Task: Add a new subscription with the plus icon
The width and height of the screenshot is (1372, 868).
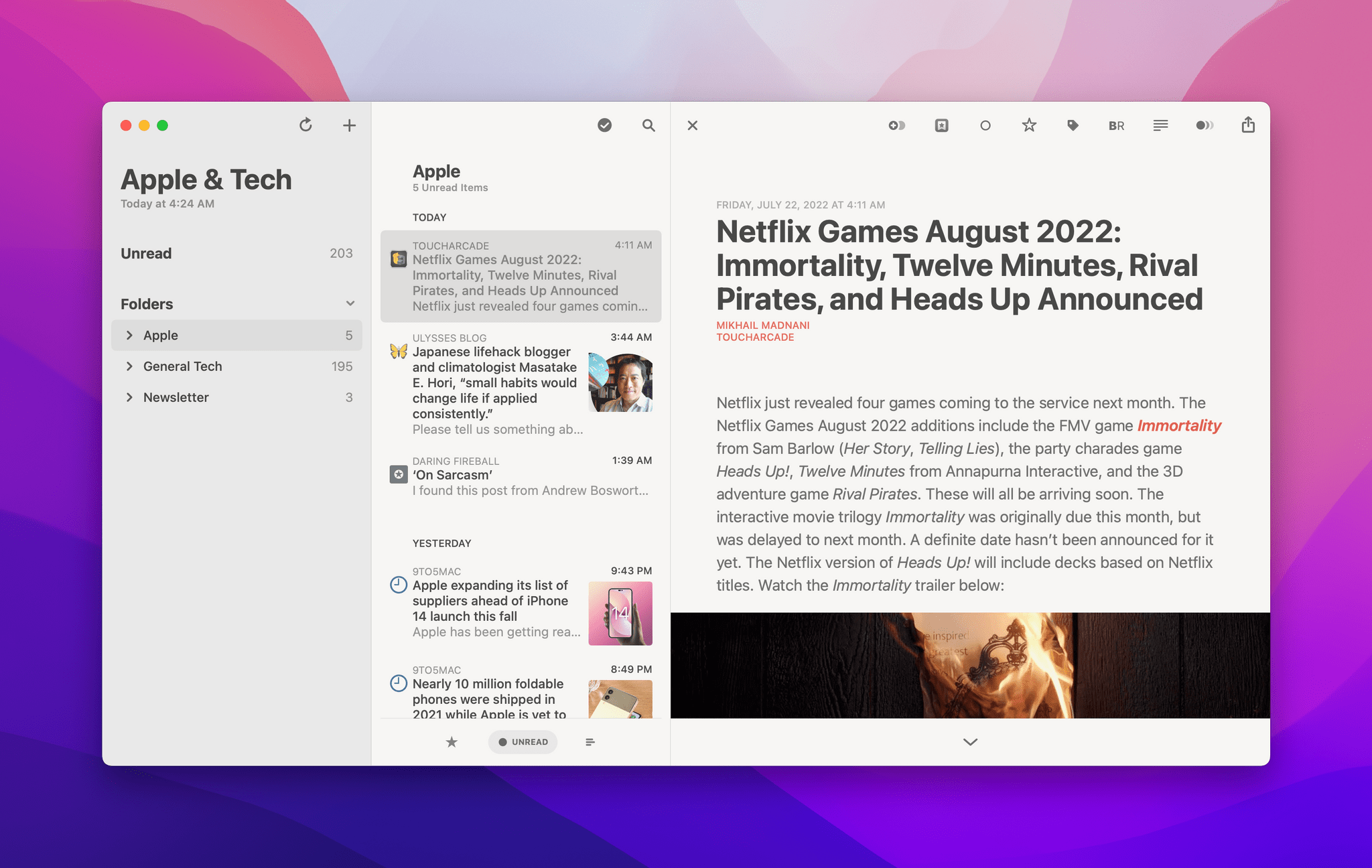Action: 349,125
